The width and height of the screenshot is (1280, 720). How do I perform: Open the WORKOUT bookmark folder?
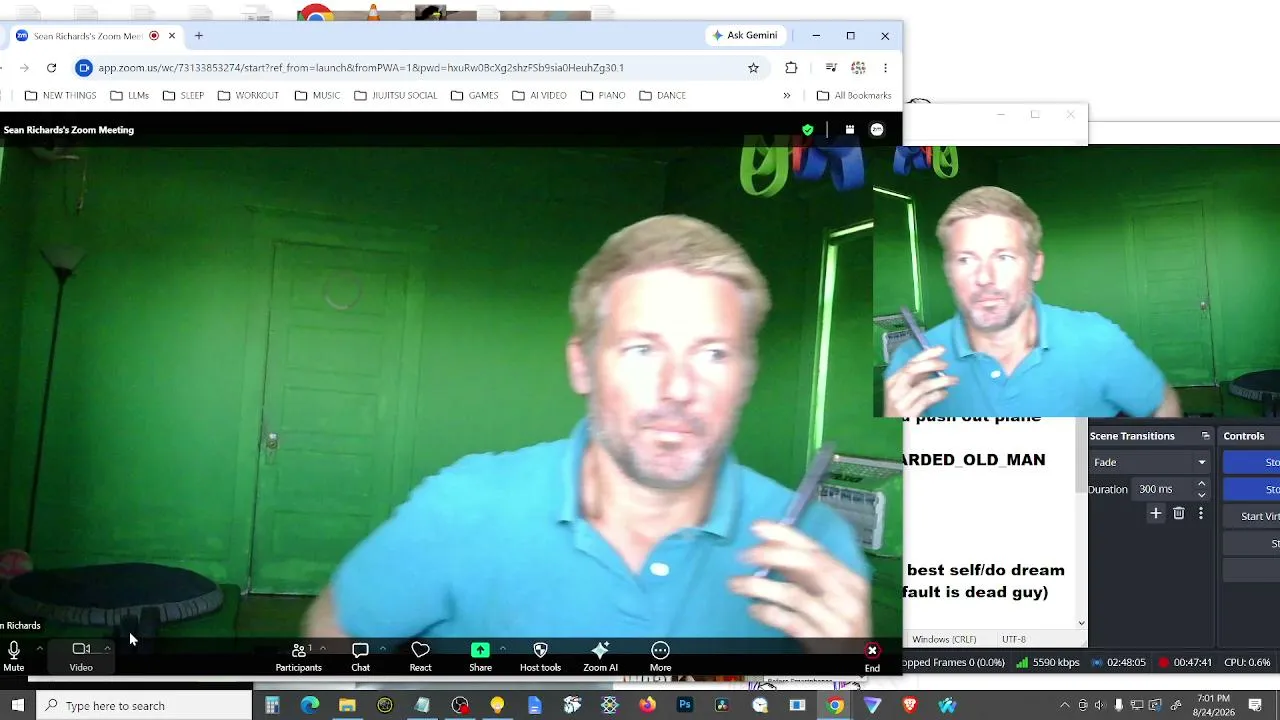[x=248, y=96]
